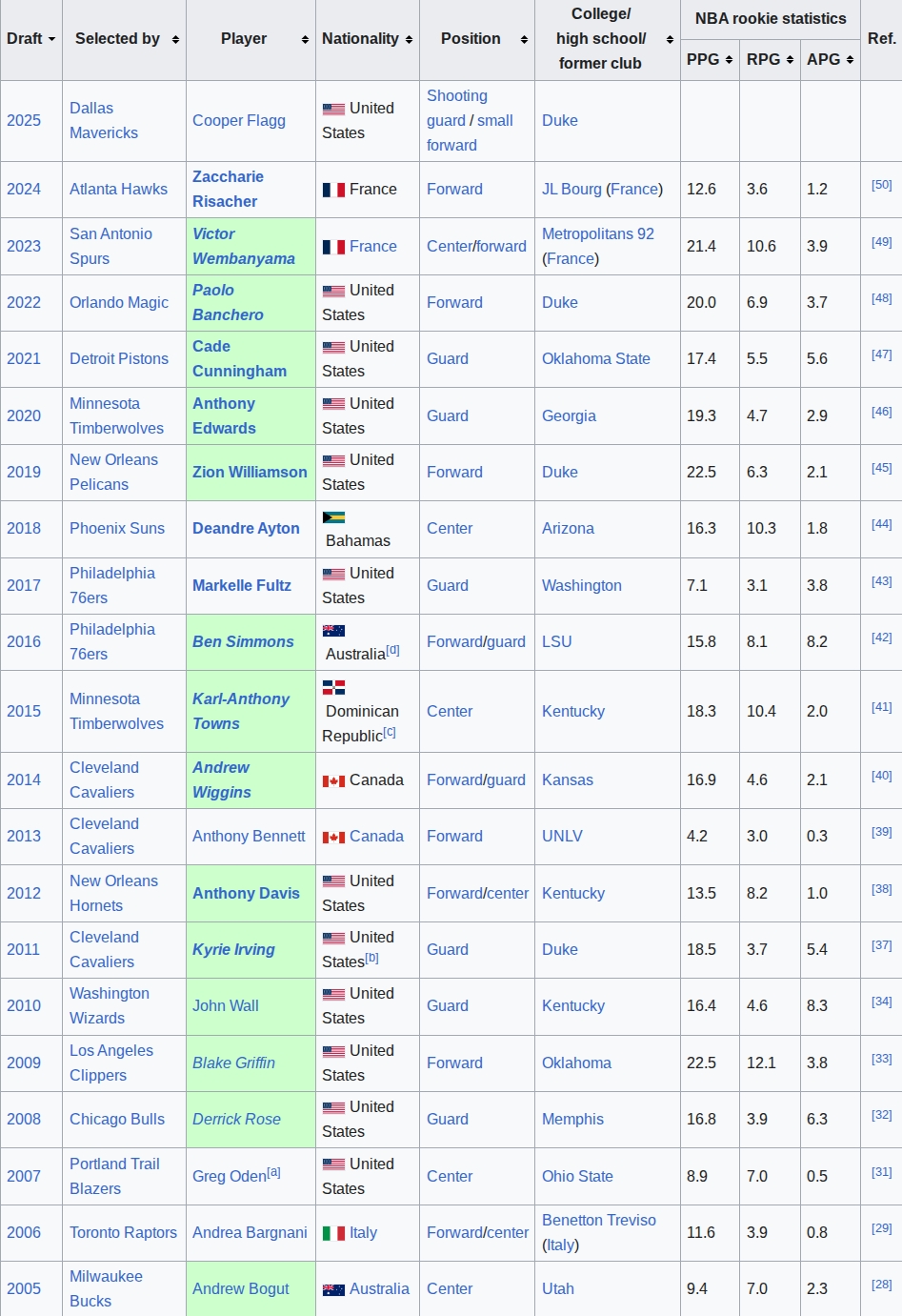Open the LSU college link
The height and width of the screenshot is (1316, 902).
point(557,642)
